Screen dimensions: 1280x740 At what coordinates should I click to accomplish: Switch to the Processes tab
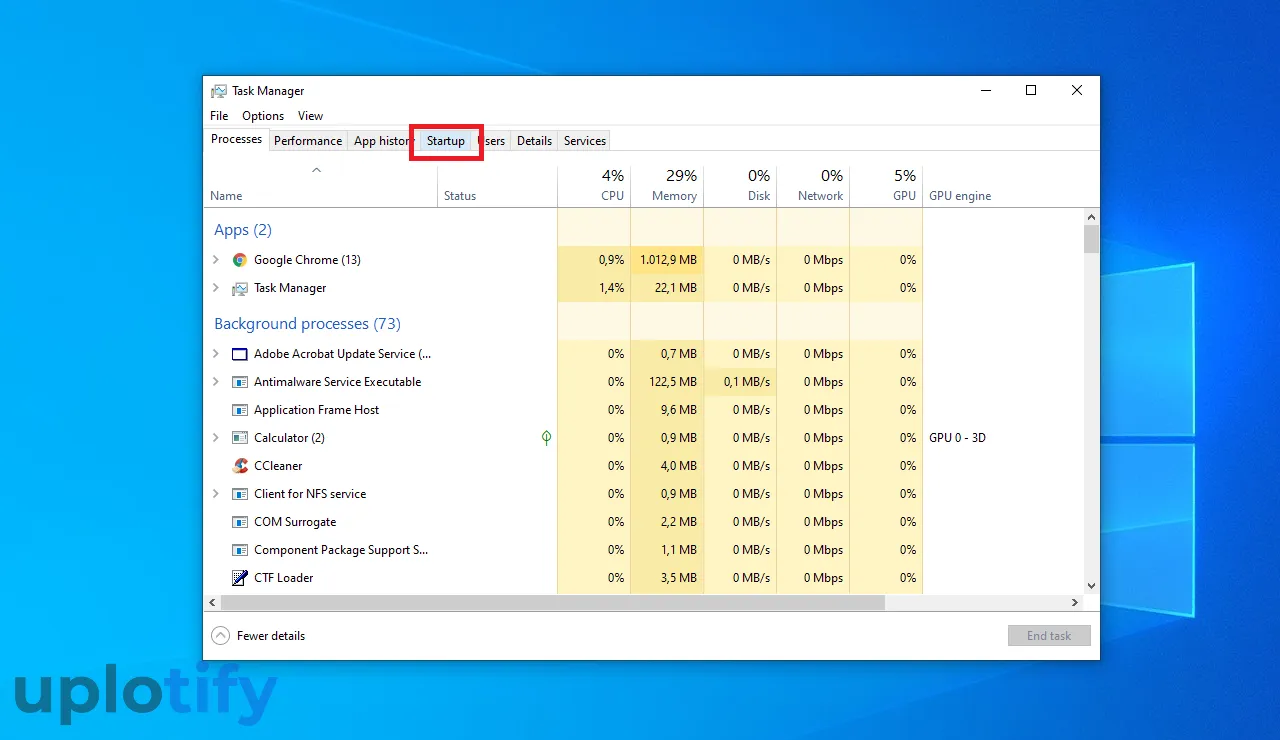(x=237, y=140)
